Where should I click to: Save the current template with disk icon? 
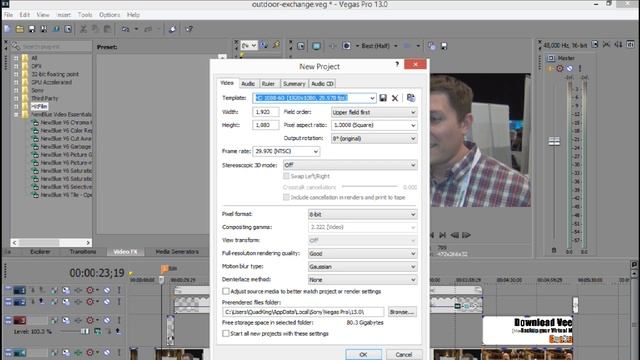click(383, 98)
